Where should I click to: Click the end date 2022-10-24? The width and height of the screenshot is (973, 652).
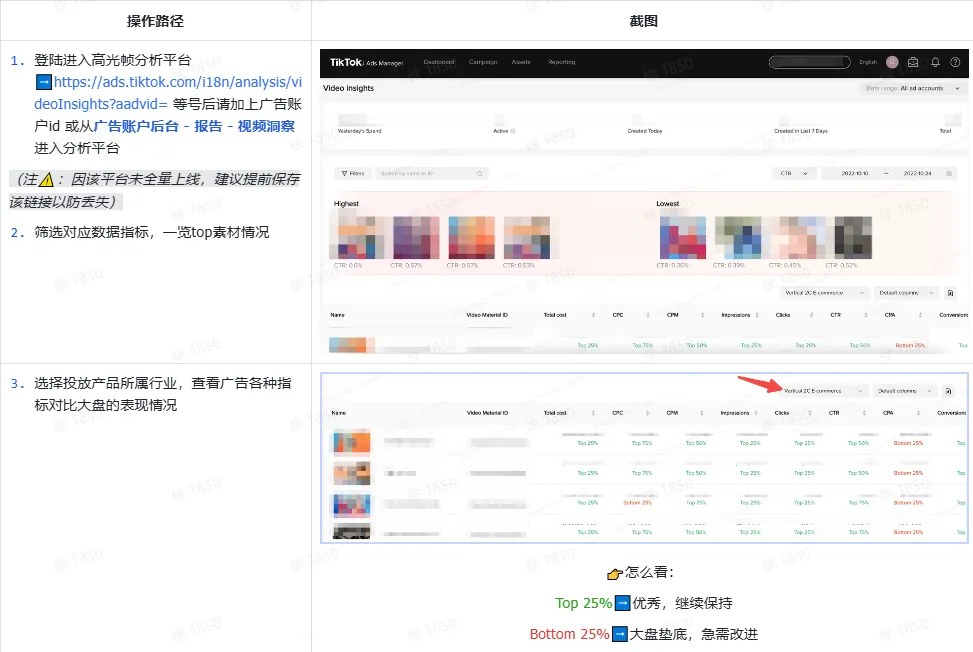click(917, 174)
